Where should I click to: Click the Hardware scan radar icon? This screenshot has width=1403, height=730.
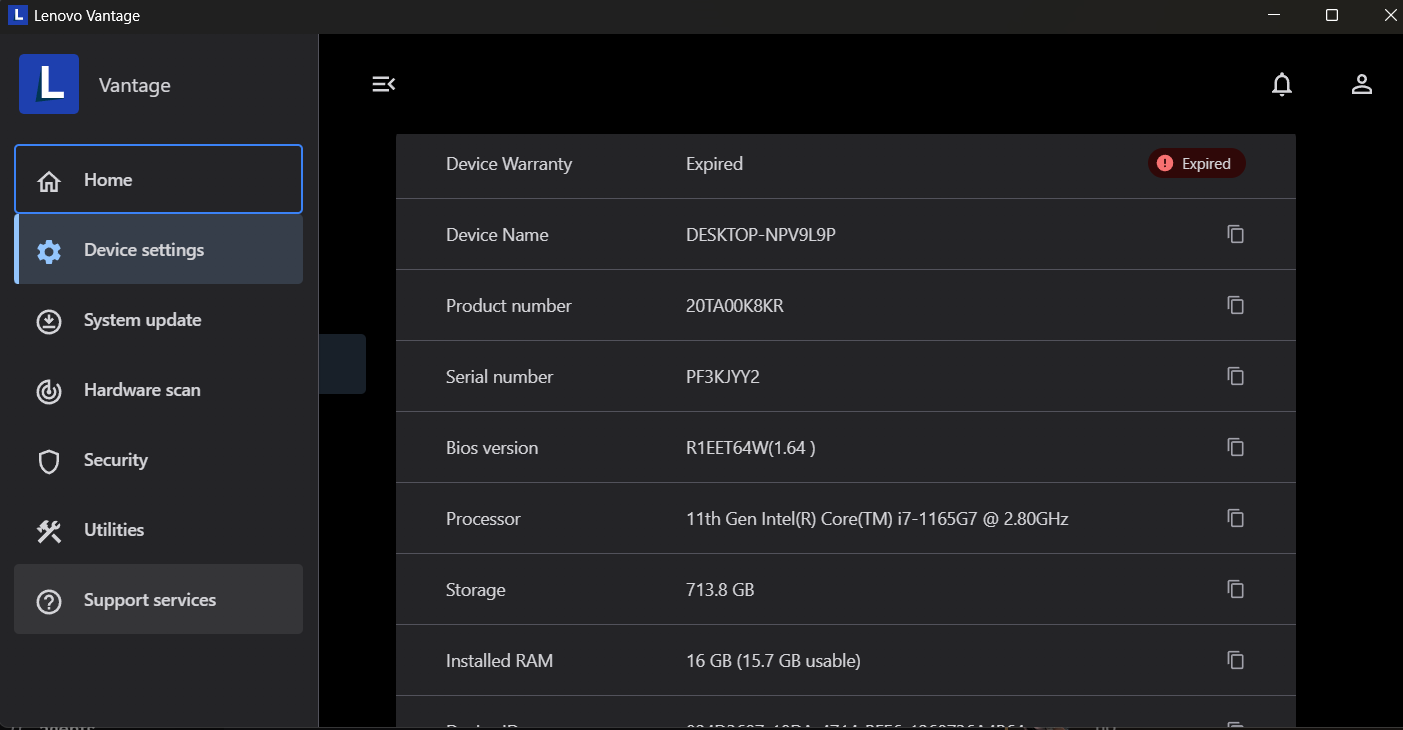[49, 391]
